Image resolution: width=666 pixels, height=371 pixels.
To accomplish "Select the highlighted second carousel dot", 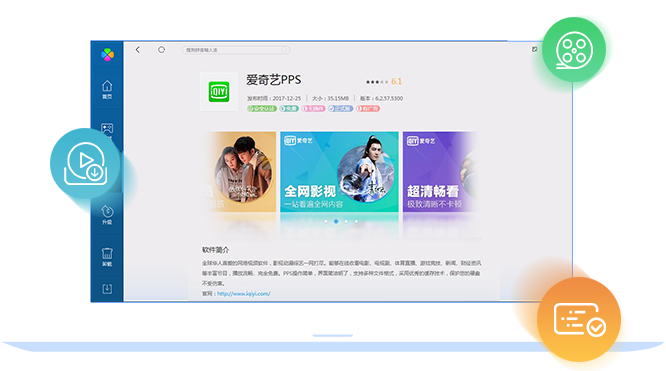I will tap(336, 221).
